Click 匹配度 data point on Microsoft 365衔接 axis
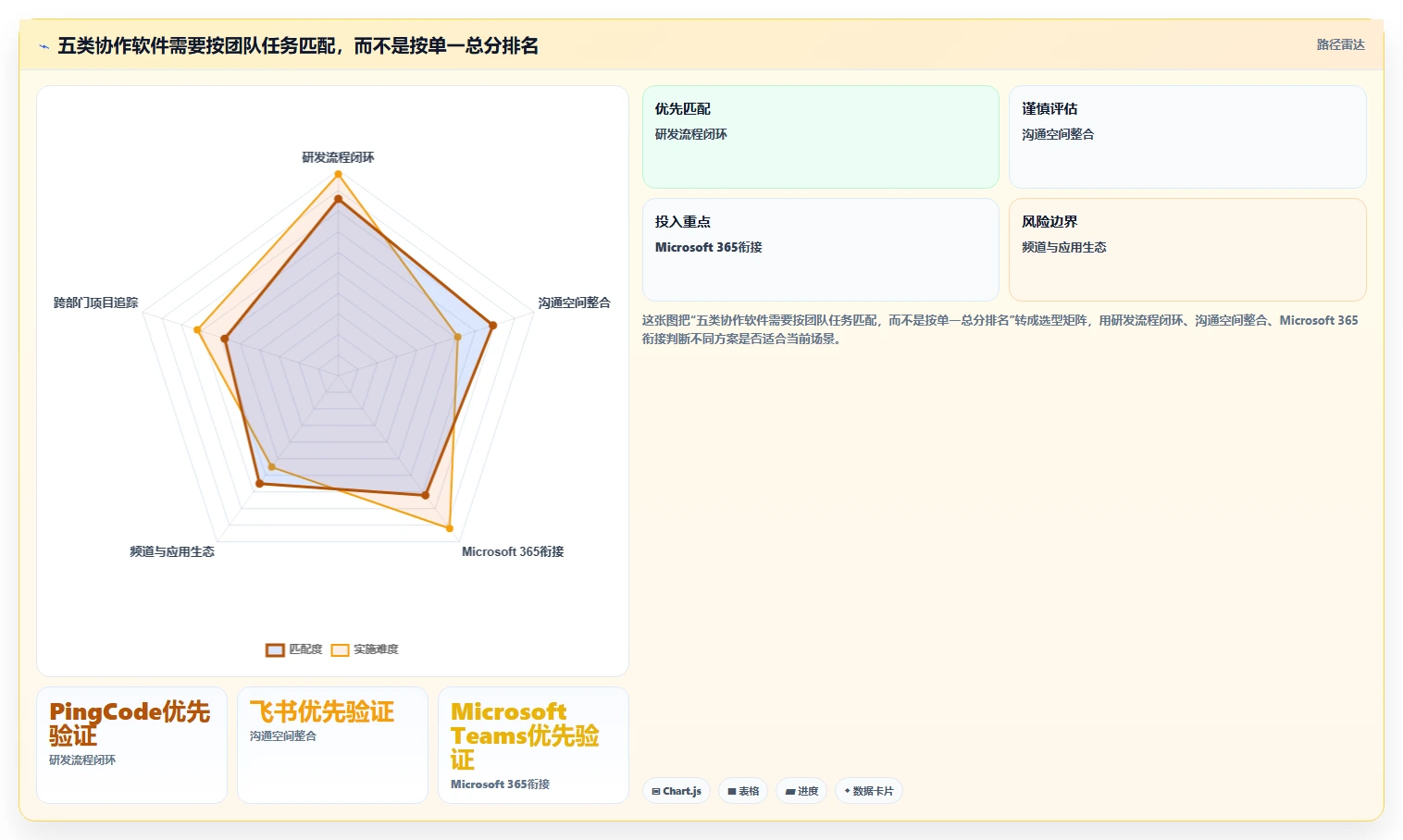This screenshot has width=1403, height=840. (x=426, y=495)
